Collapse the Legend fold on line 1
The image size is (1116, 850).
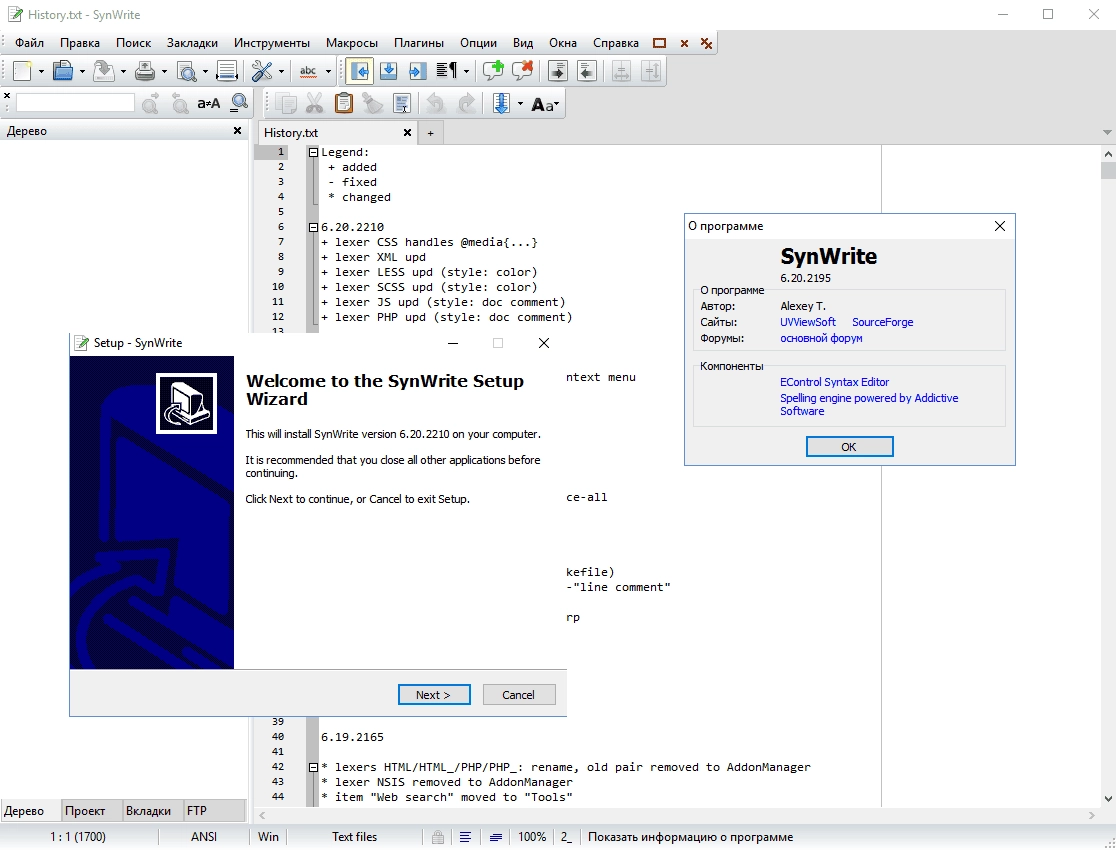[313, 152]
